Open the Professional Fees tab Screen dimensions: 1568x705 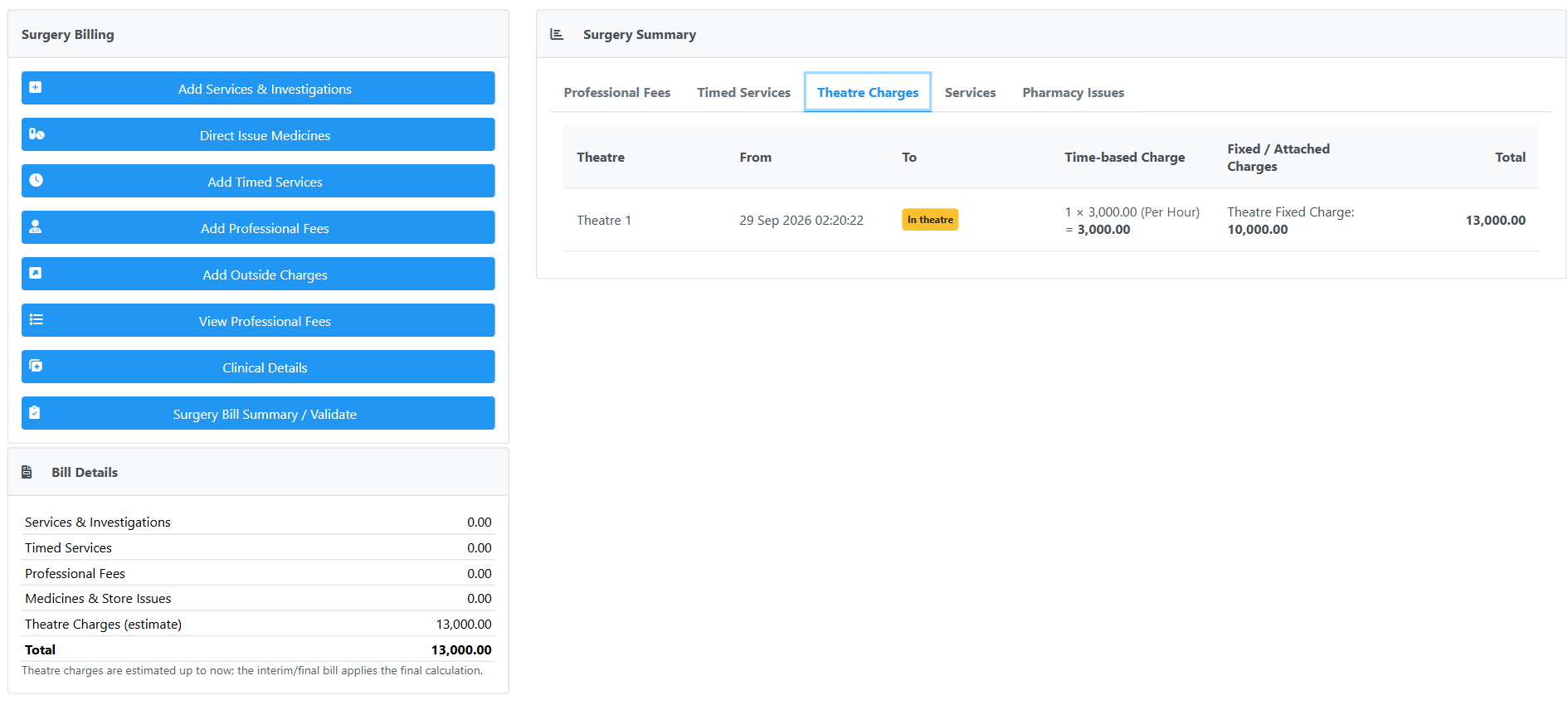[x=617, y=92]
